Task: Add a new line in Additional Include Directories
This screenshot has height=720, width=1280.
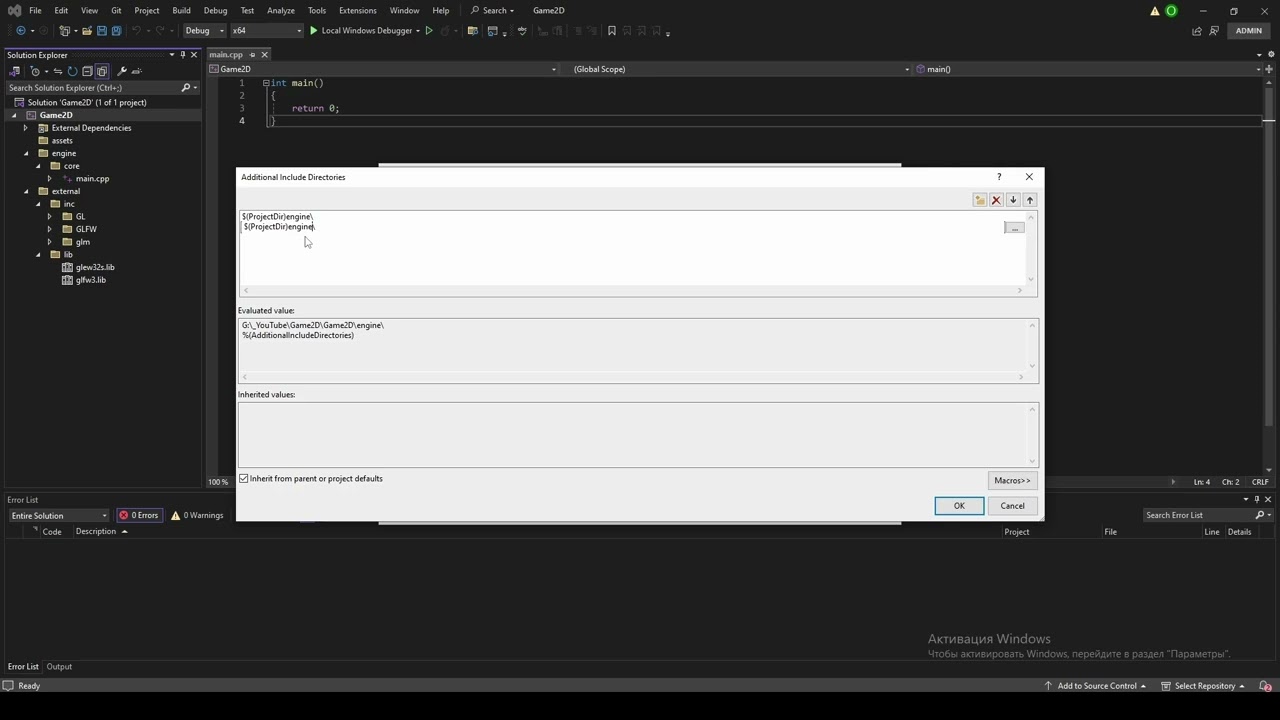Action: (x=980, y=200)
